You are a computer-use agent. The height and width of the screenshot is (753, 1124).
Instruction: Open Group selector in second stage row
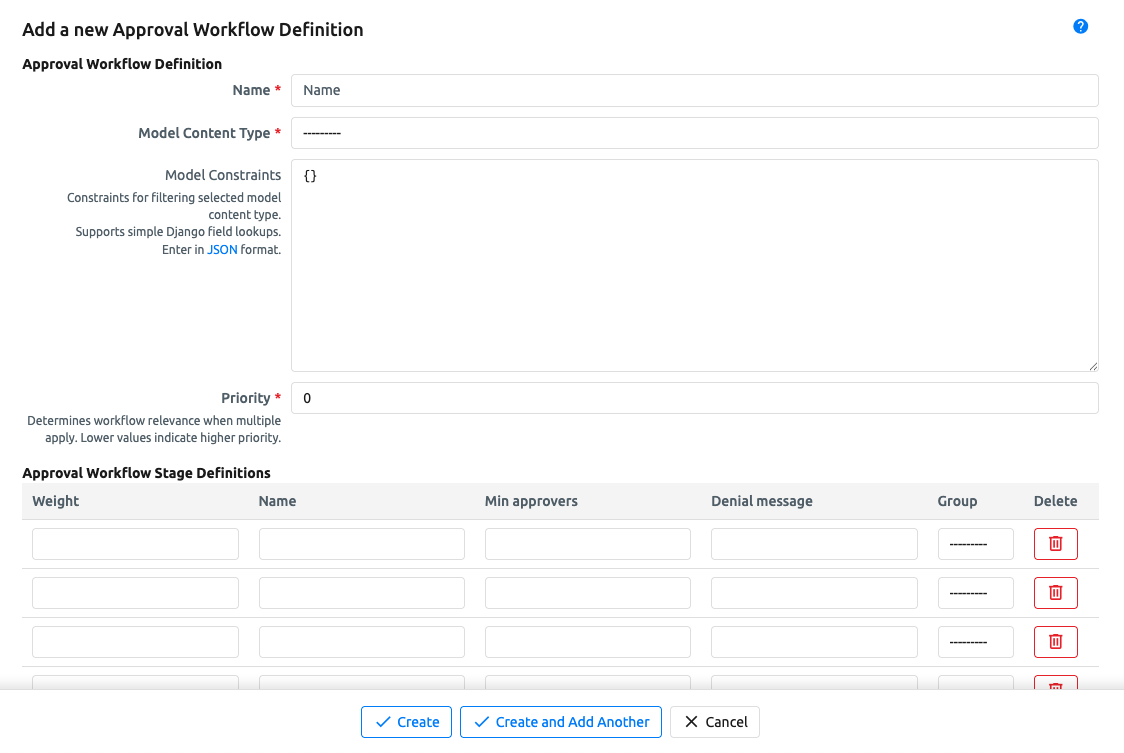[975, 593]
